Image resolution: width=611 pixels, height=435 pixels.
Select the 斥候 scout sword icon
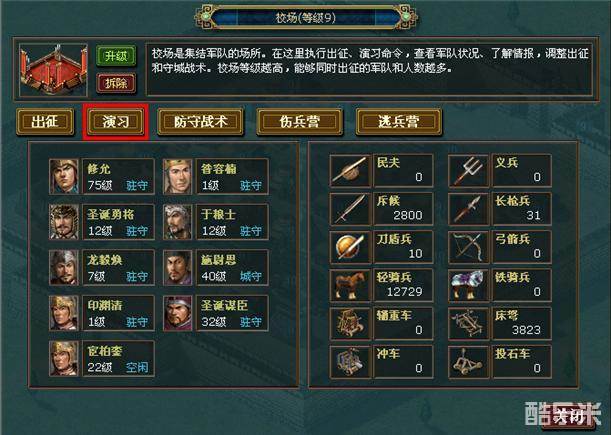pyautogui.click(x=350, y=209)
